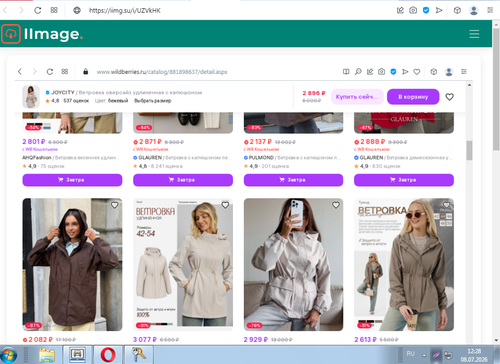Open the My Flow send icon in the Opera toolbar
This screenshot has height=364, width=500.
pos(439,10)
